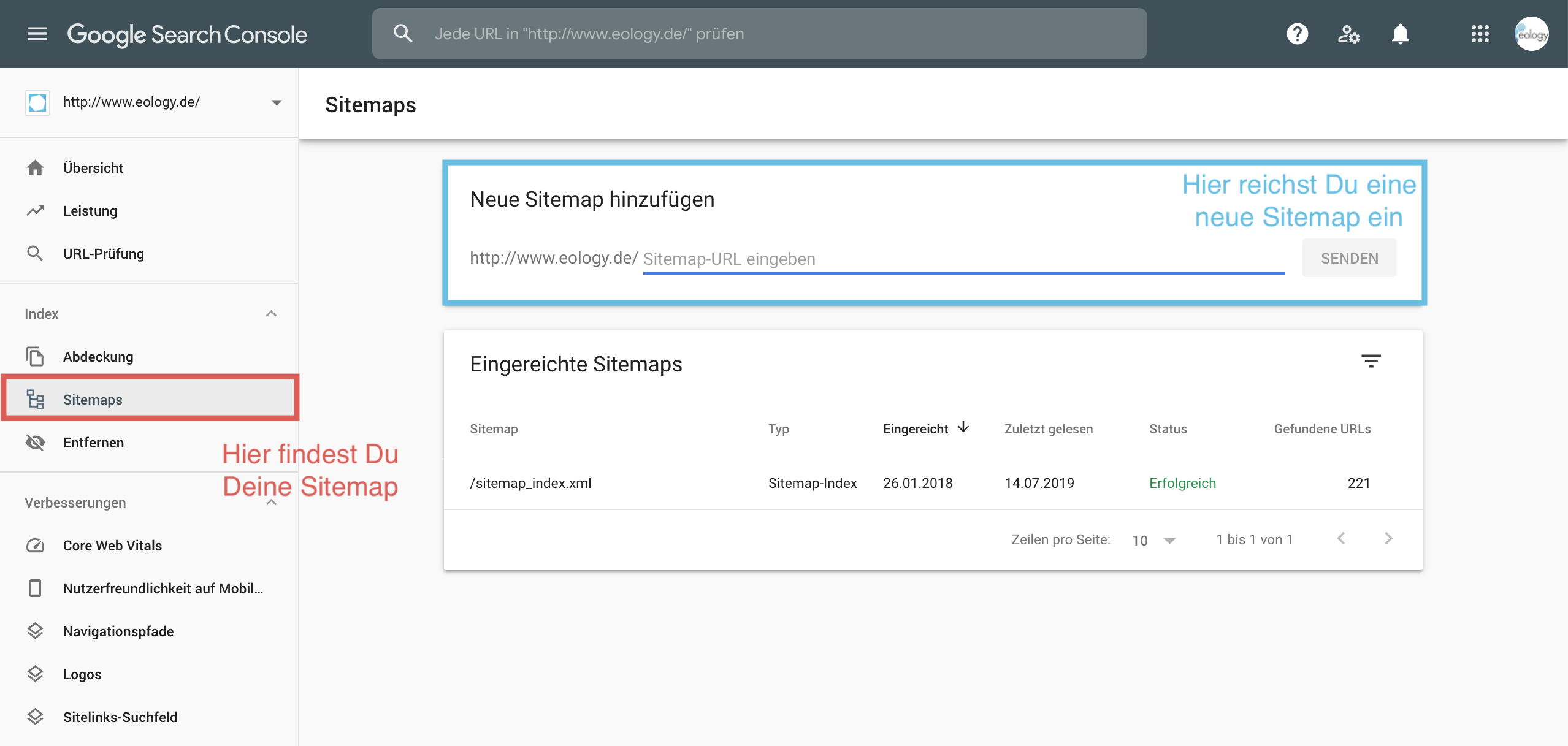Sort table by Zuletzt gelesen column

tap(1049, 428)
